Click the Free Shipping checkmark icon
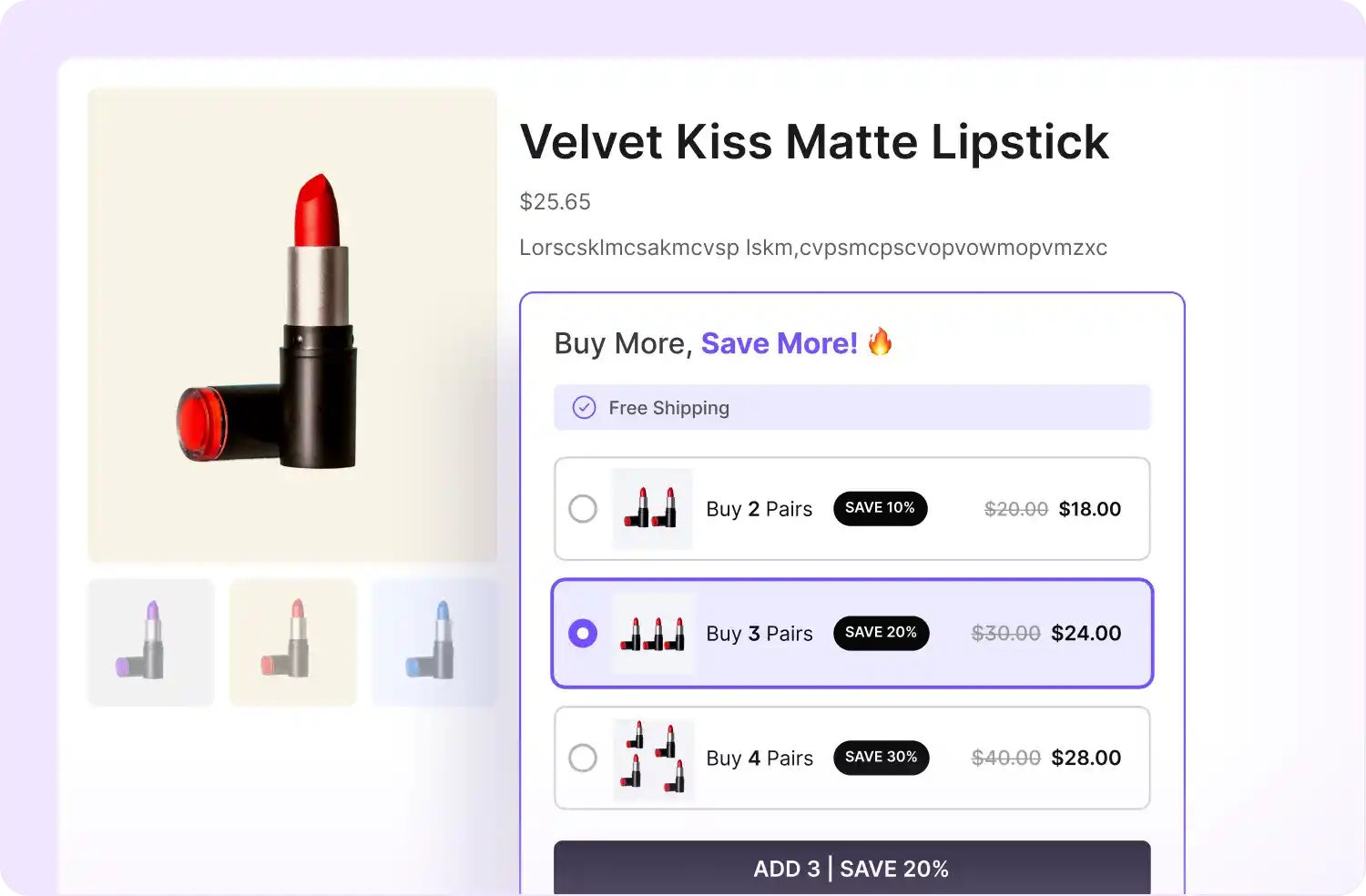1366x896 pixels. [584, 407]
